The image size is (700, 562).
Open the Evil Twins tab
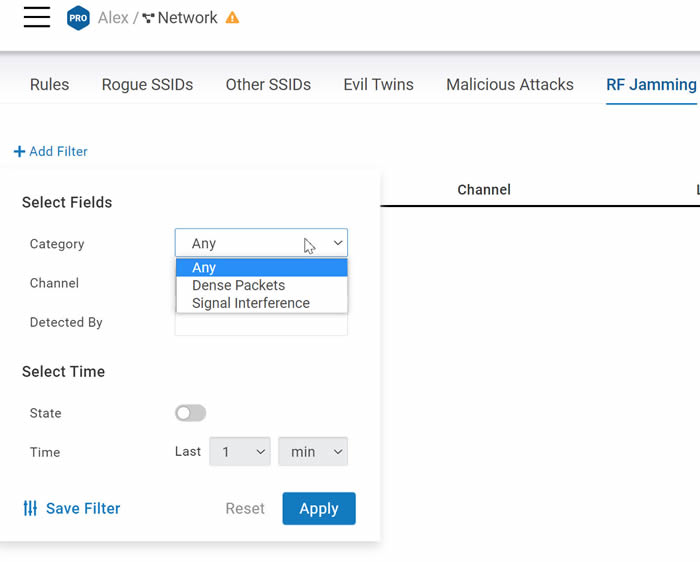click(x=379, y=84)
